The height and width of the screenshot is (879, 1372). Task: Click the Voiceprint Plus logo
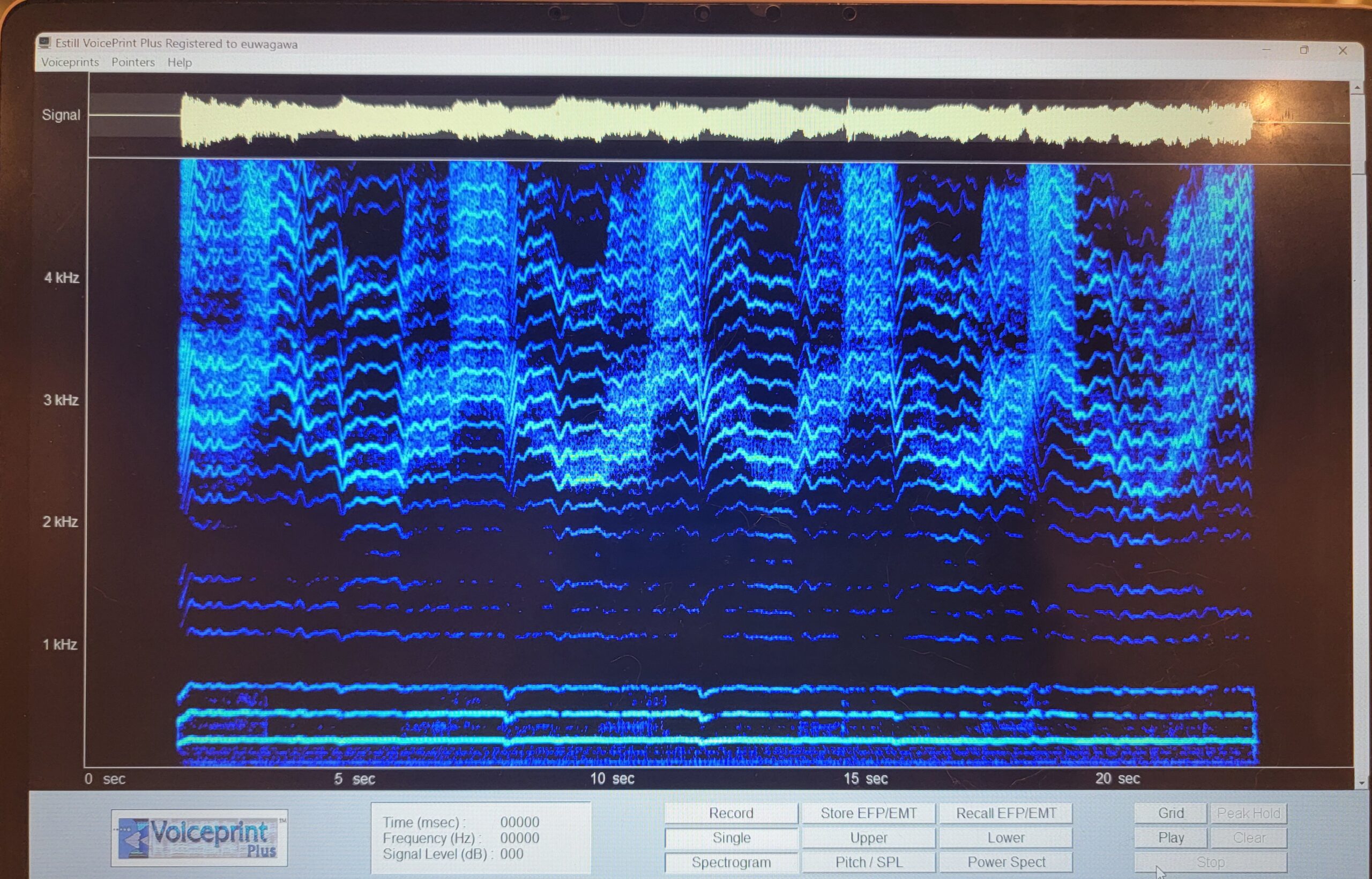pyautogui.click(x=199, y=838)
